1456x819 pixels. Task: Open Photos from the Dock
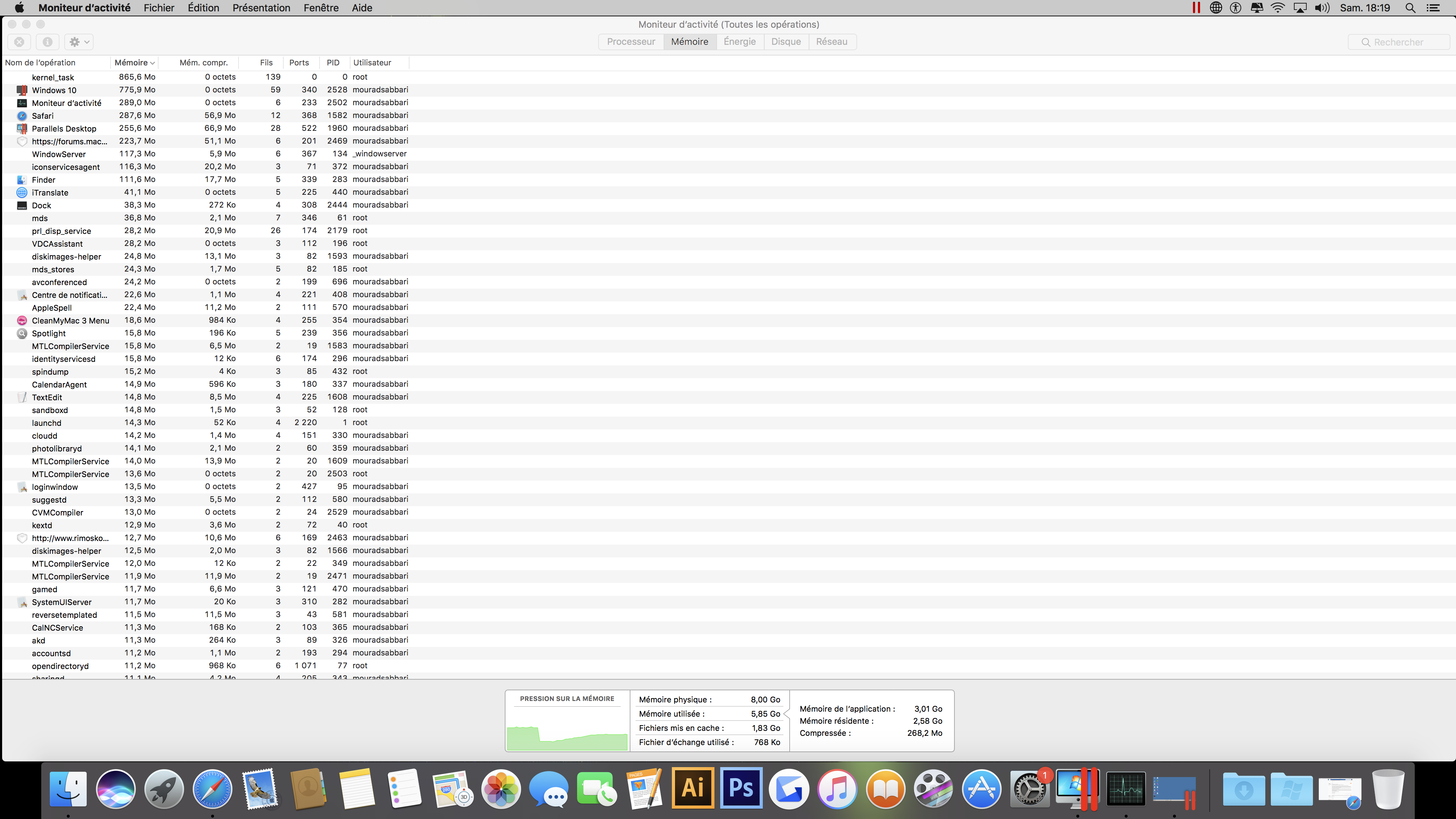click(501, 788)
